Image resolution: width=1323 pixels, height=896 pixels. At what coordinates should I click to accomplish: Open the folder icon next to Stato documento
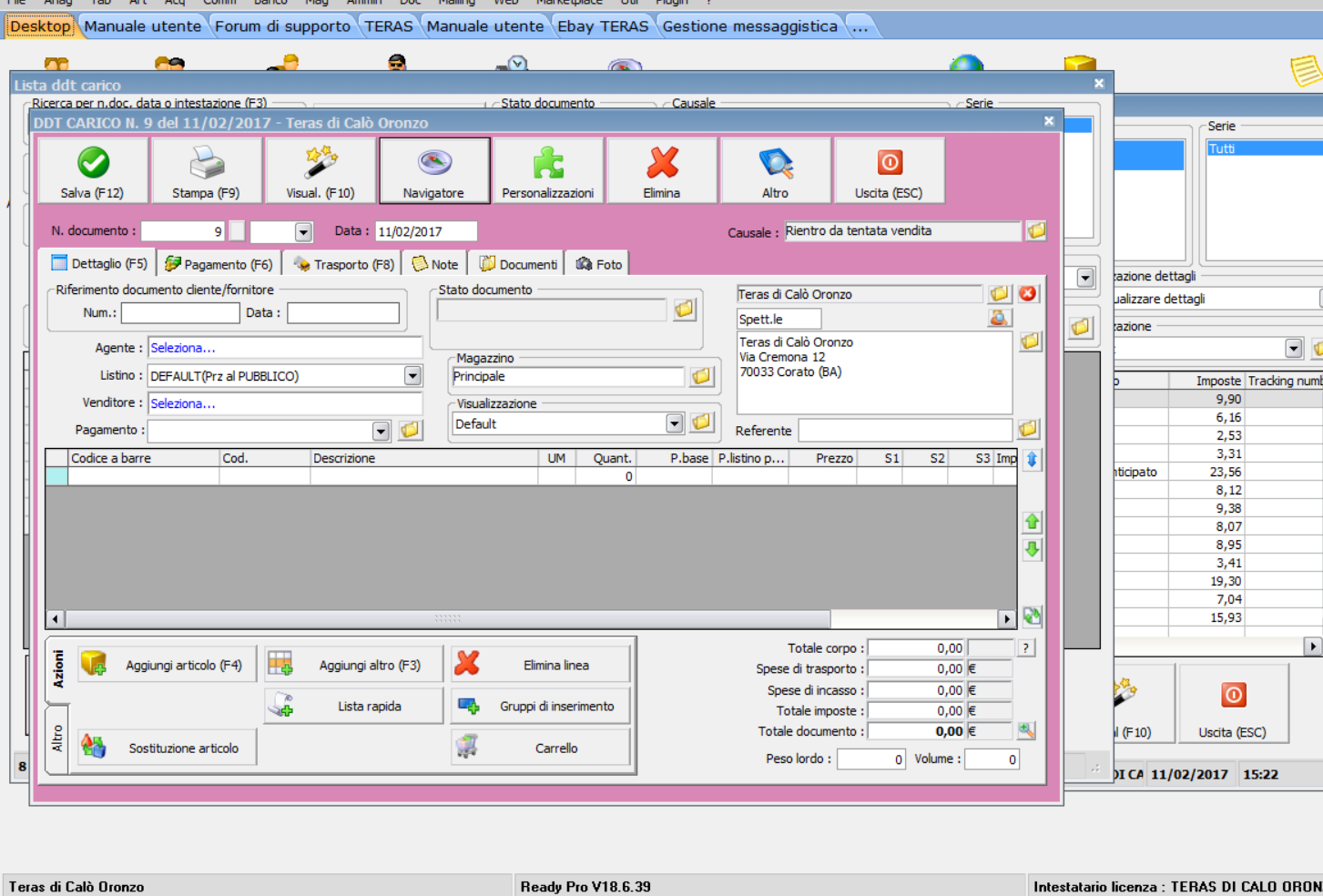click(x=685, y=311)
